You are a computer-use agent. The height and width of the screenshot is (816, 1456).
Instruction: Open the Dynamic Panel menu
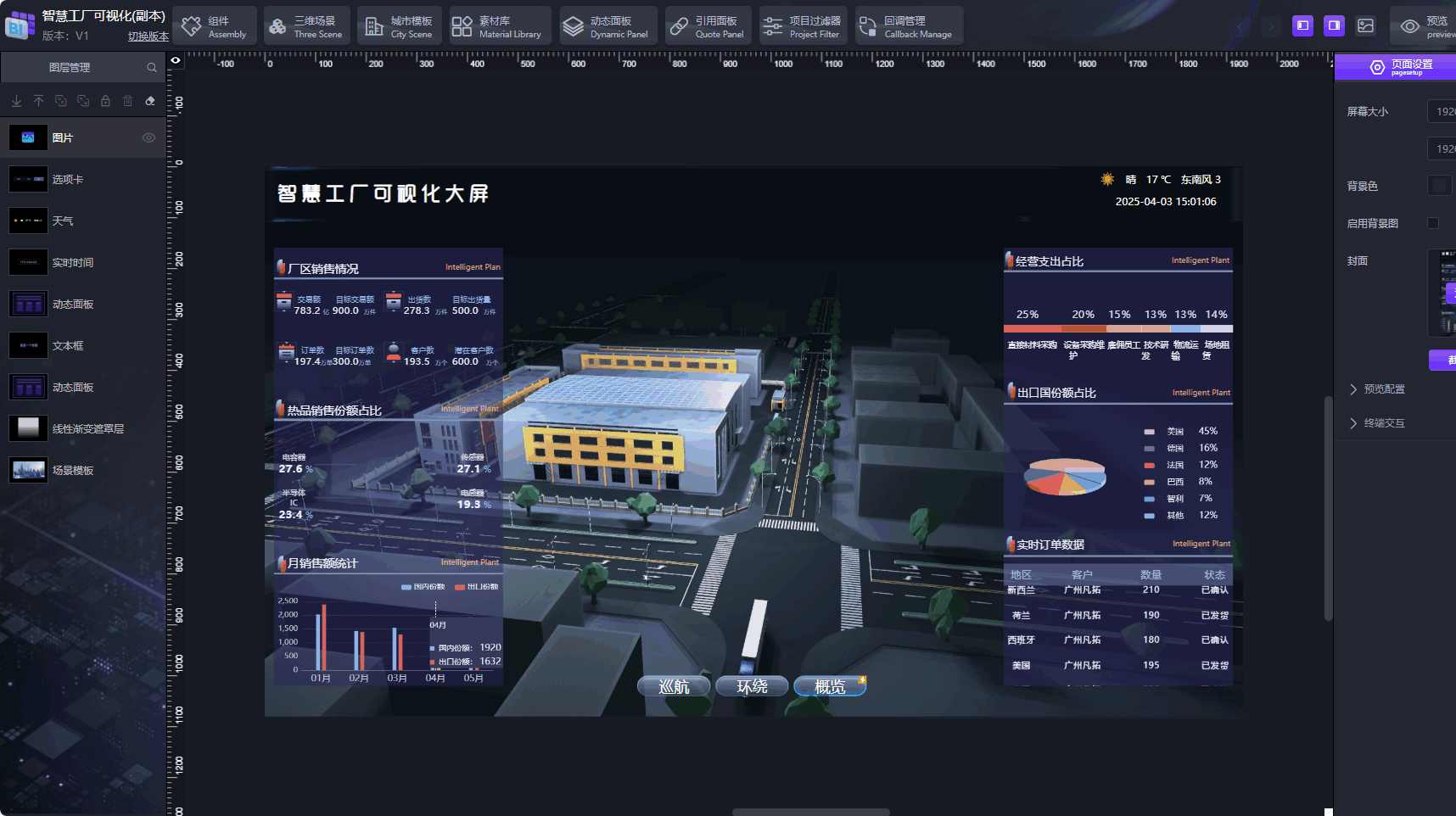pos(608,26)
